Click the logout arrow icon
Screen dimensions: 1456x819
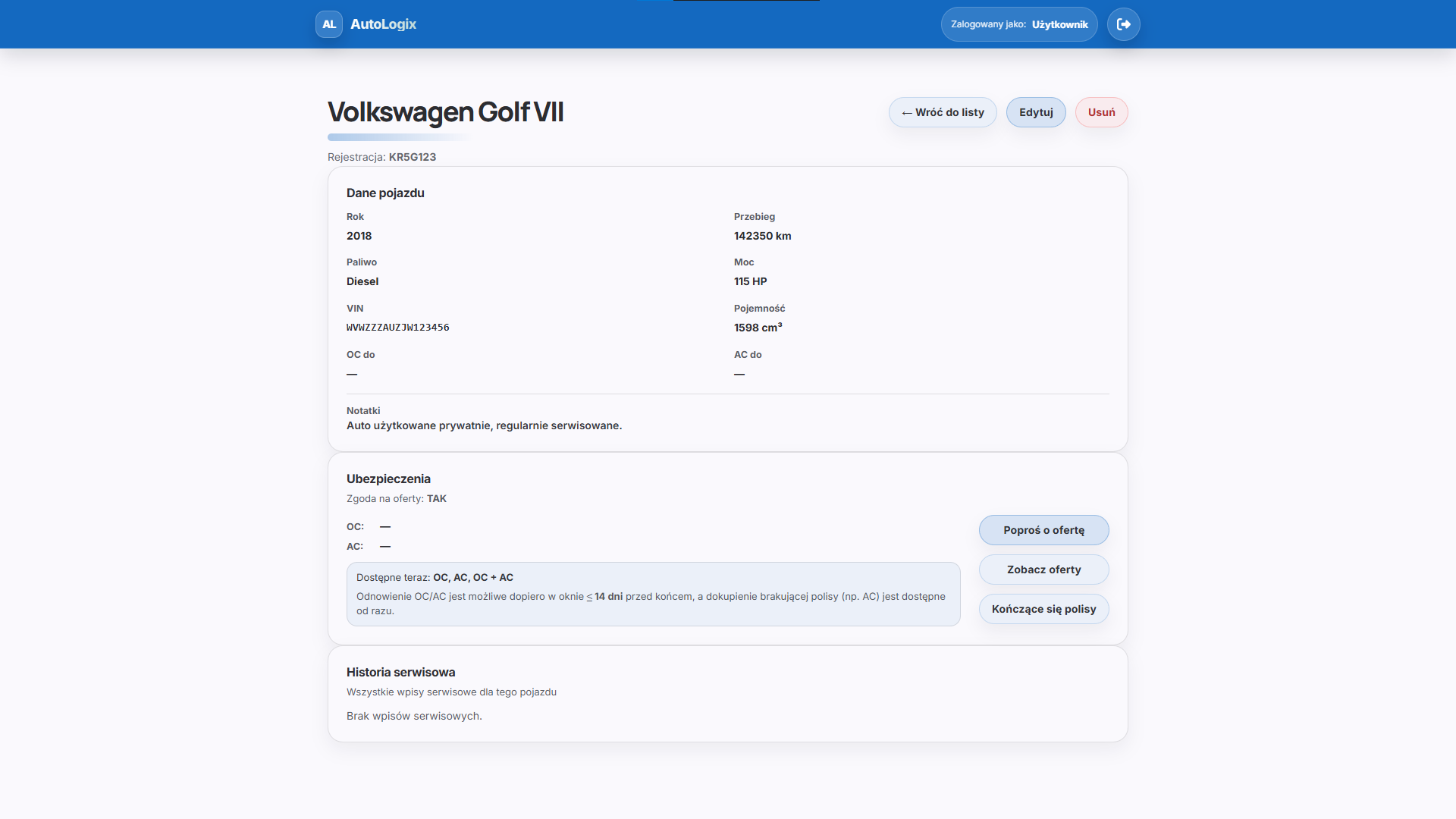1124,24
